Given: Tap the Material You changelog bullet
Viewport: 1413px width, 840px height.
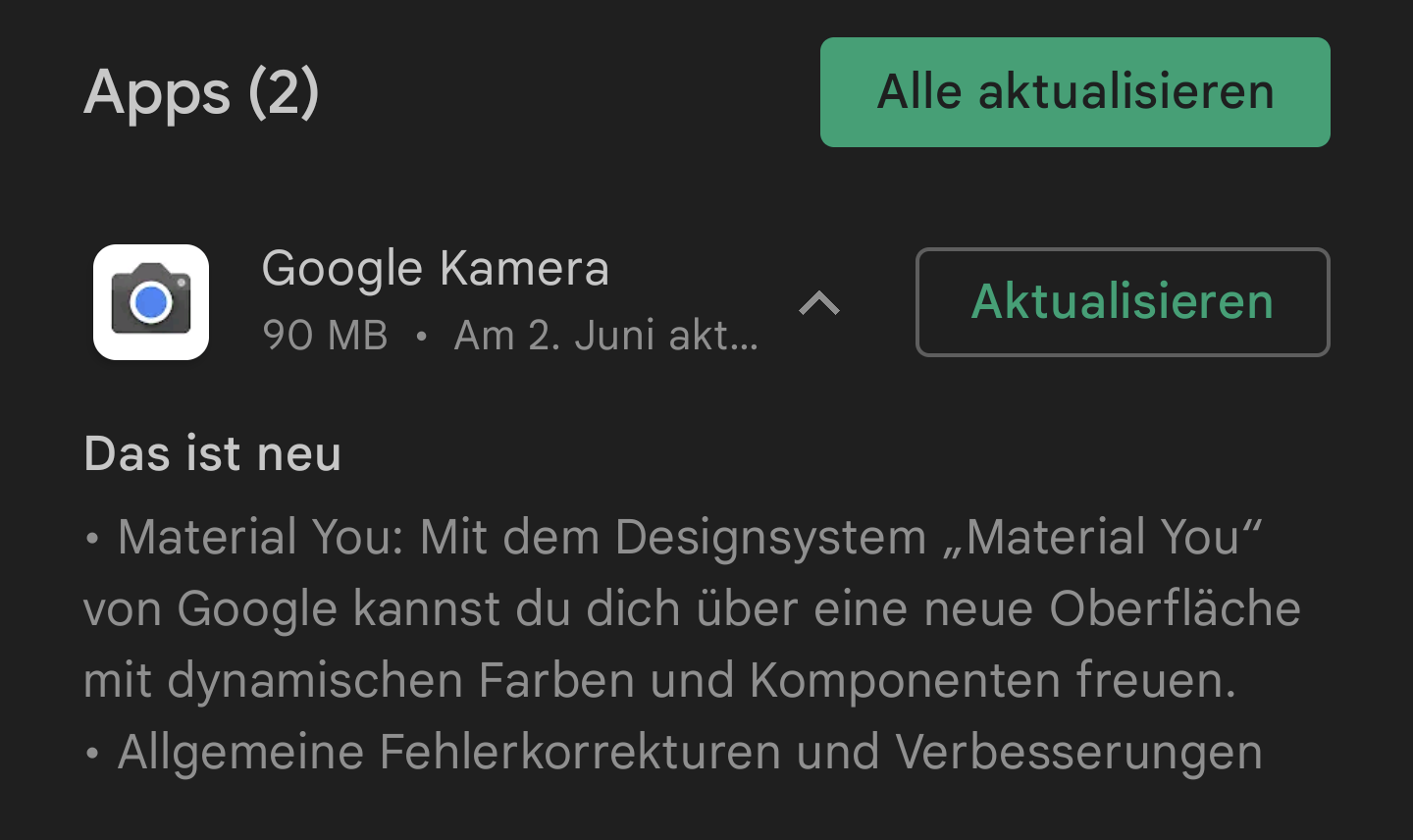Looking at the screenshot, I should pyautogui.click(x=674, y=538).
